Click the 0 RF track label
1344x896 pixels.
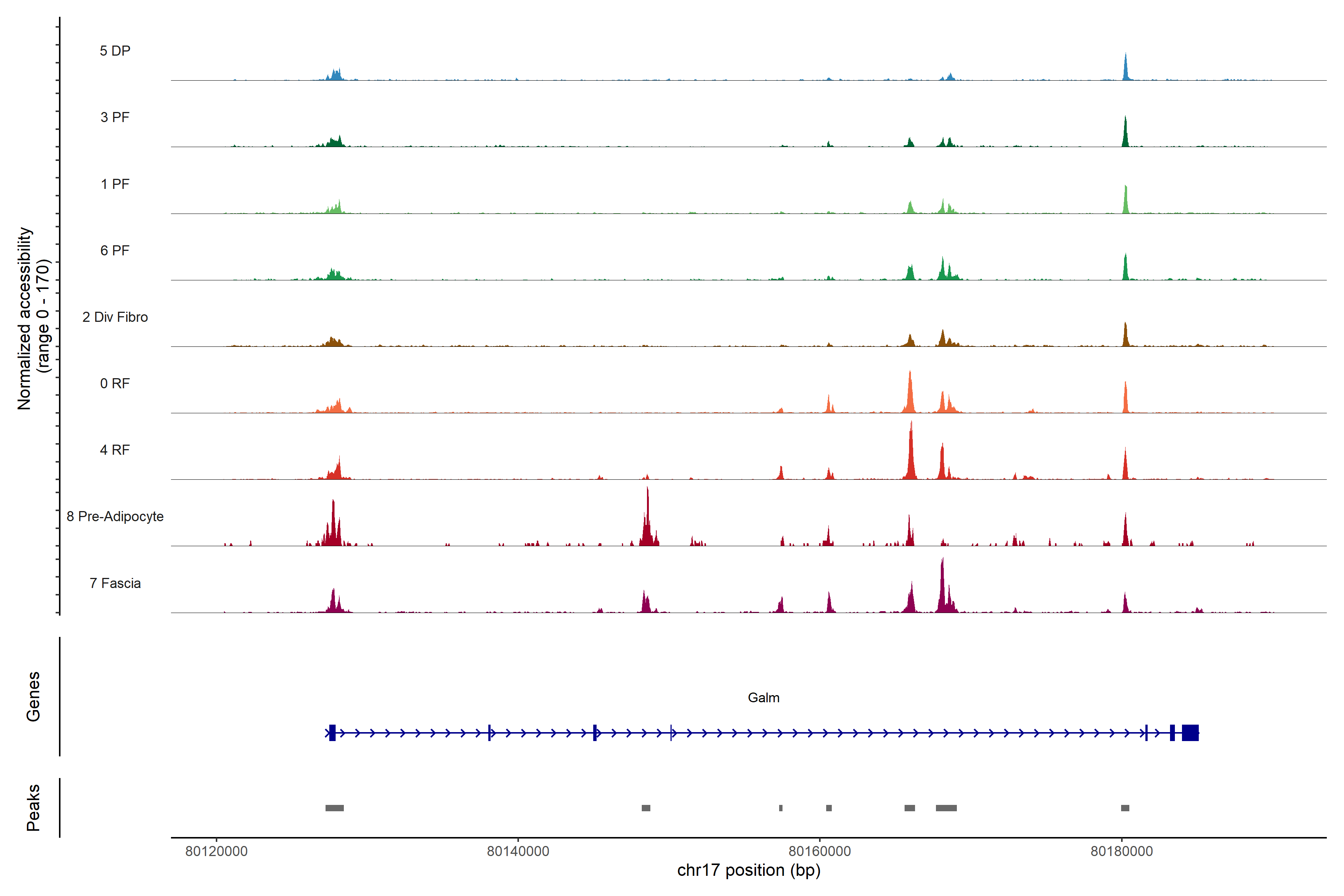[115, 383]
